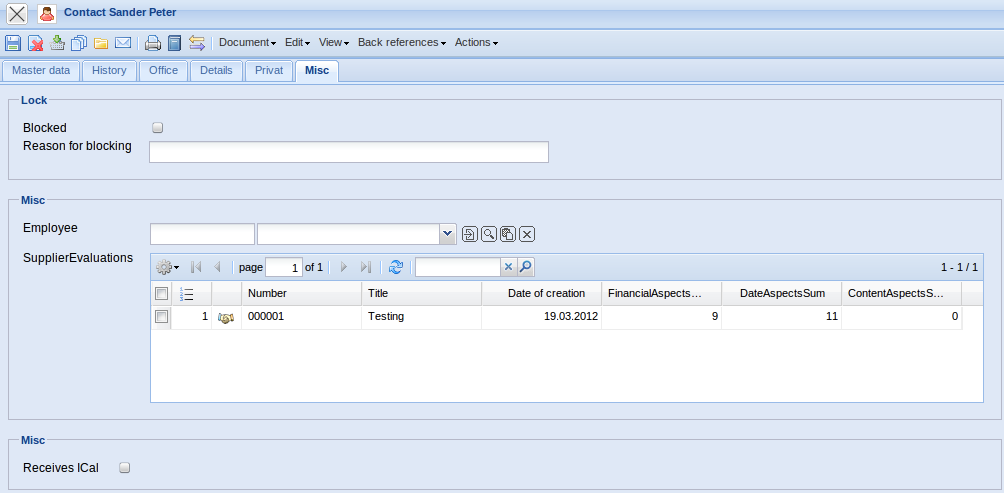
Task: Open the Document menu
Action: pyautogui.click(x=247, y=43)
